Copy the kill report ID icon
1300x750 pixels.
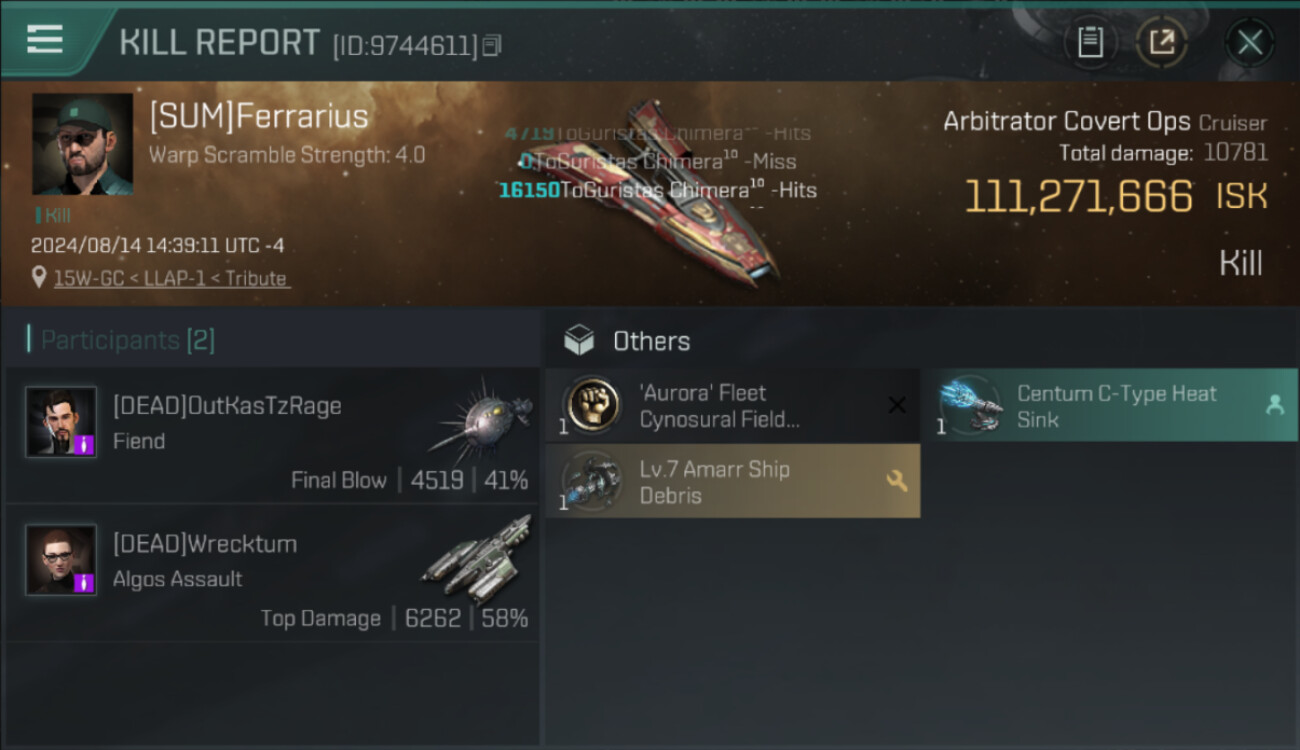491,45
